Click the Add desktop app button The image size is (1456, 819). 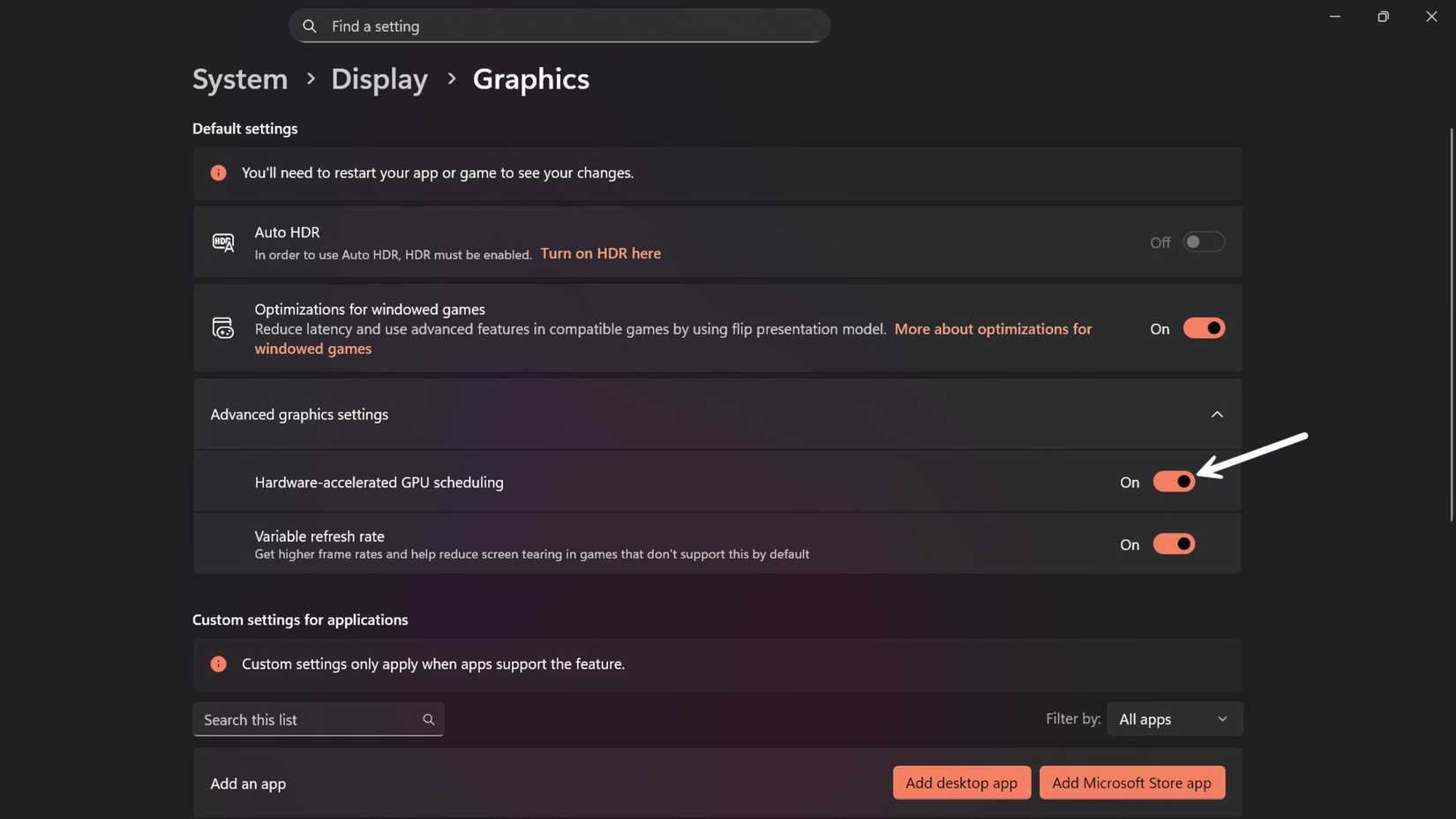coord(961,782)
